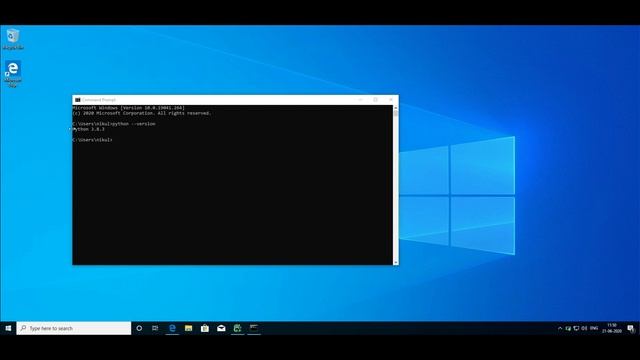Maximize the Command Prompt window
The width and height of the screenshot is (640, 360).
376,100
